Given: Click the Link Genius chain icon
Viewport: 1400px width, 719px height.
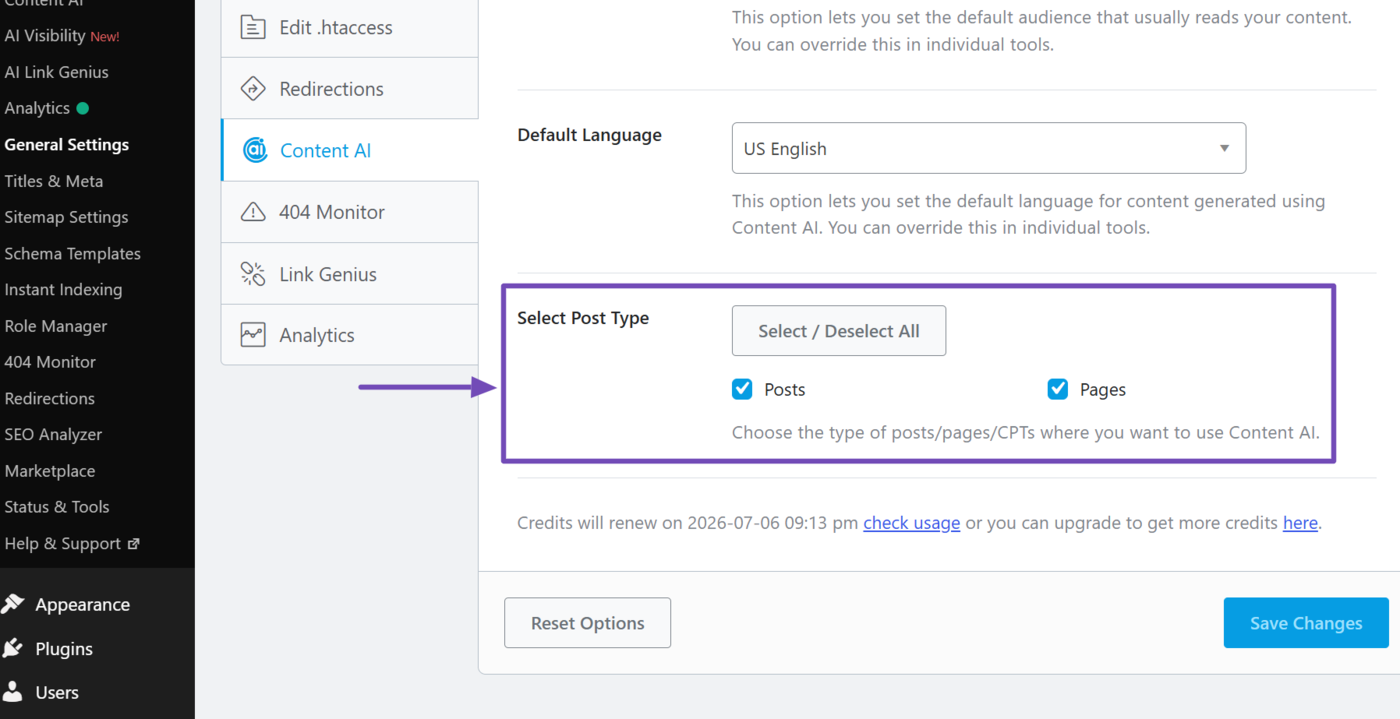Looking at the screenshot, I should click(x=253, y=274).
